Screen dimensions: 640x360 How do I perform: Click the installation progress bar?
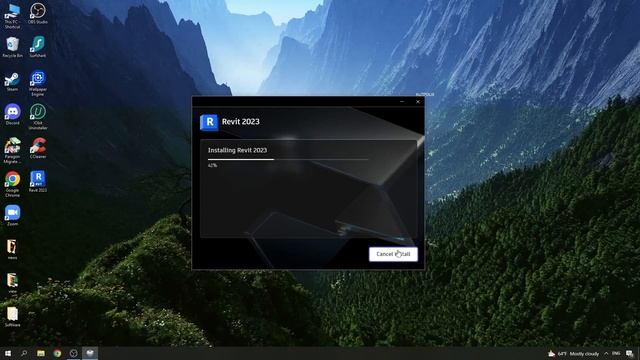(288, 159)
